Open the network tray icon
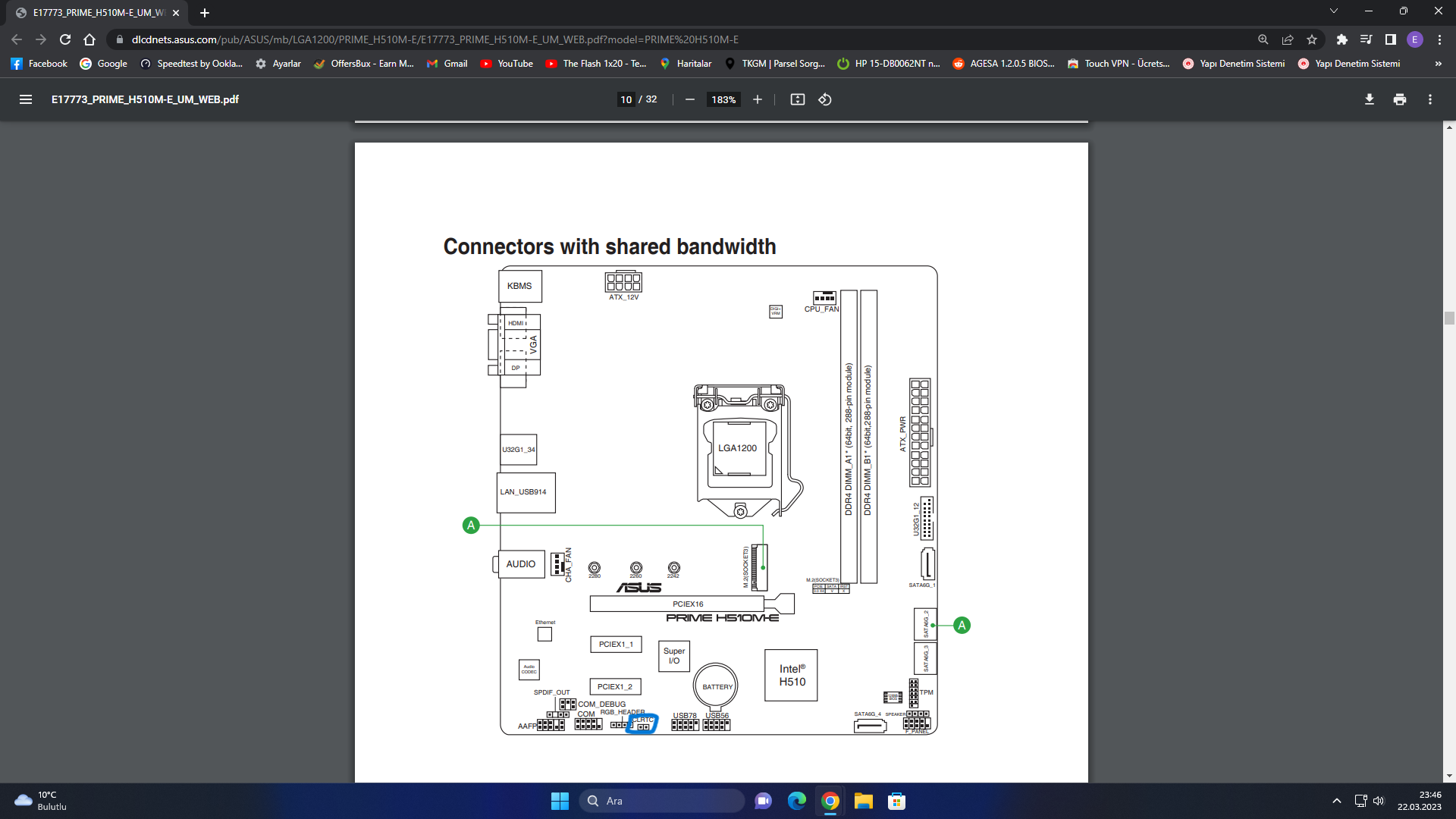The height and width of the screenshot is (819, 1456). 1360,801
